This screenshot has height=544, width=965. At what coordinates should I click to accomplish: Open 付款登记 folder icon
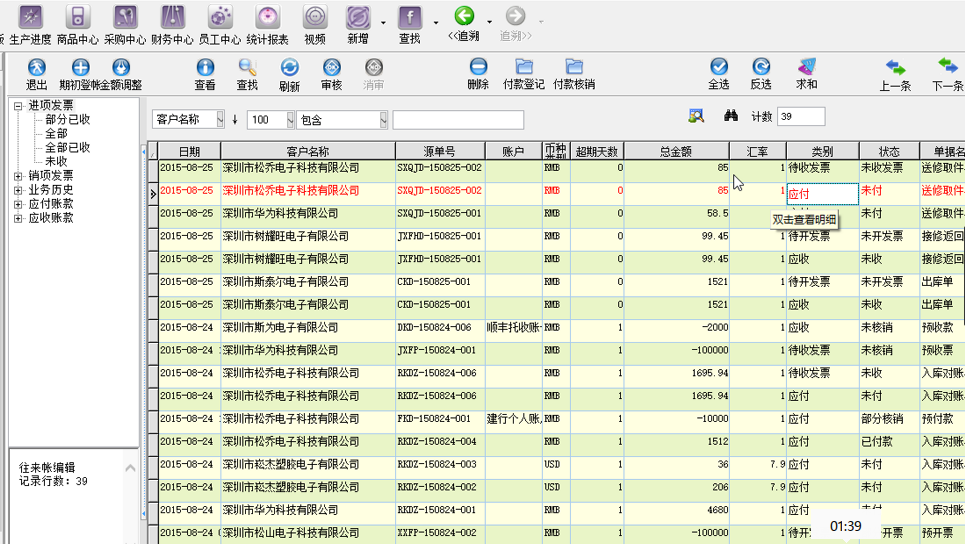[x=524, y=66]
